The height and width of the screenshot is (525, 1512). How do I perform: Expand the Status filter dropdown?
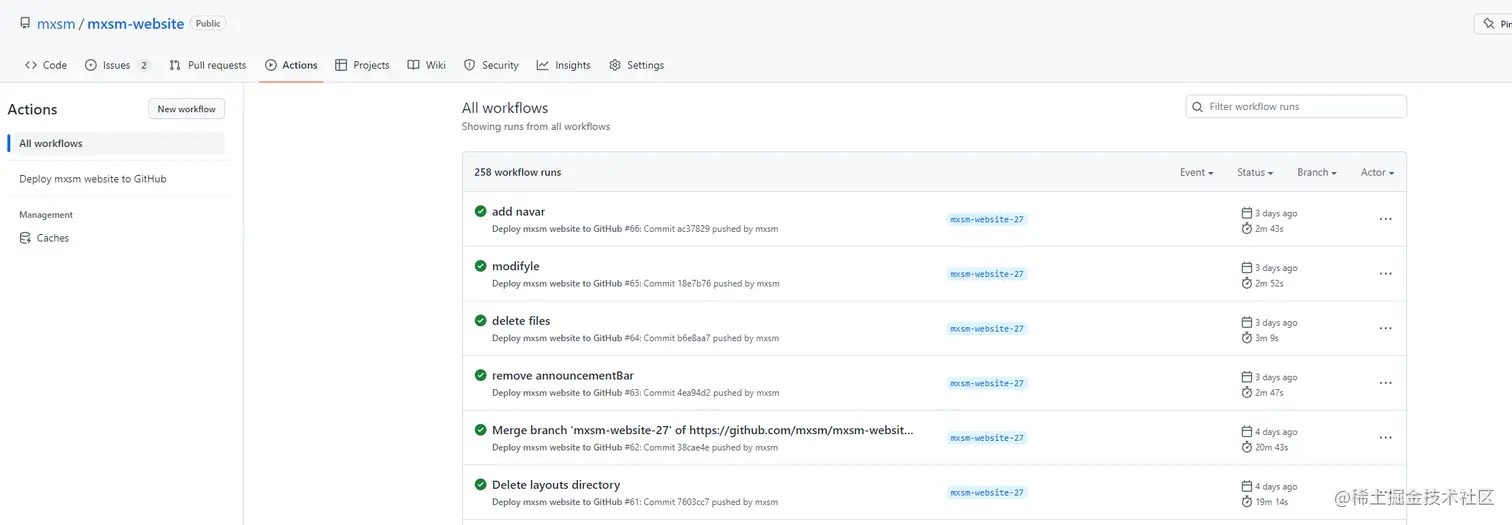[x=1255, y=172]
